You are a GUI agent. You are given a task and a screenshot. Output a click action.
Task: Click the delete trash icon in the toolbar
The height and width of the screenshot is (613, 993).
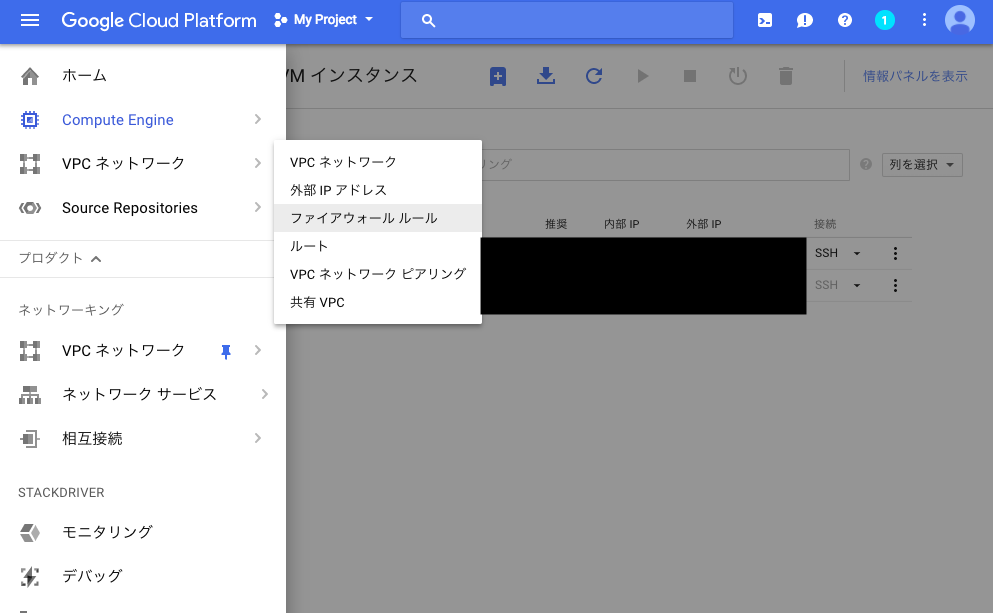(786, 75)
